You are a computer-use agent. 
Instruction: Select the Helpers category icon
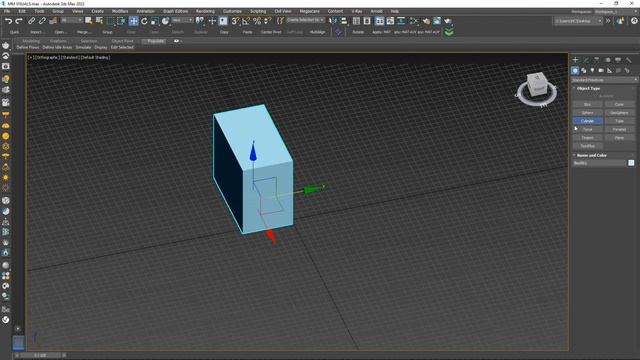coord(609,70)
